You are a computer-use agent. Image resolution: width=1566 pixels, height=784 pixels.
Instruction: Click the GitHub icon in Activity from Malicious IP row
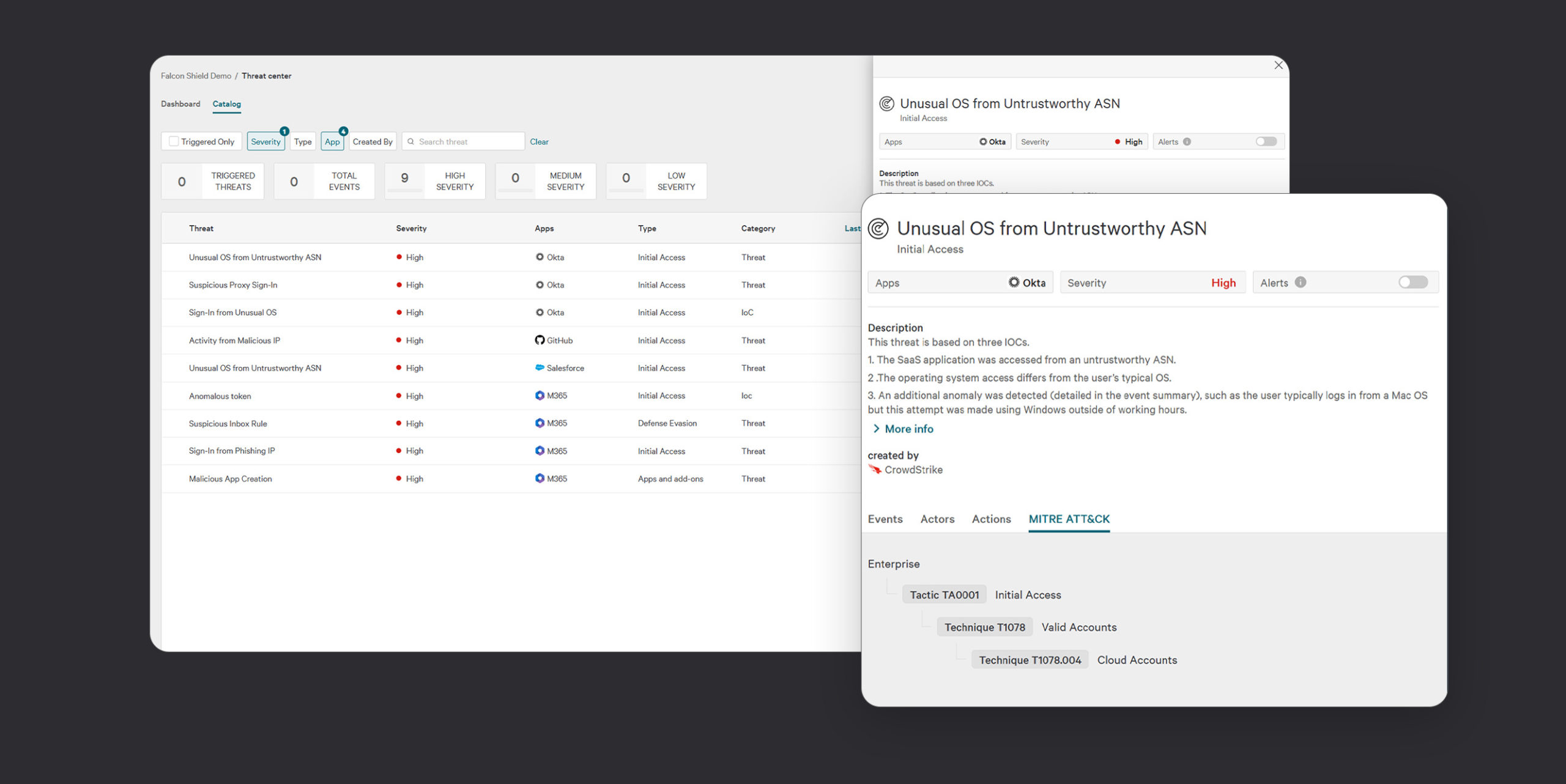click(x=539, y=340)
